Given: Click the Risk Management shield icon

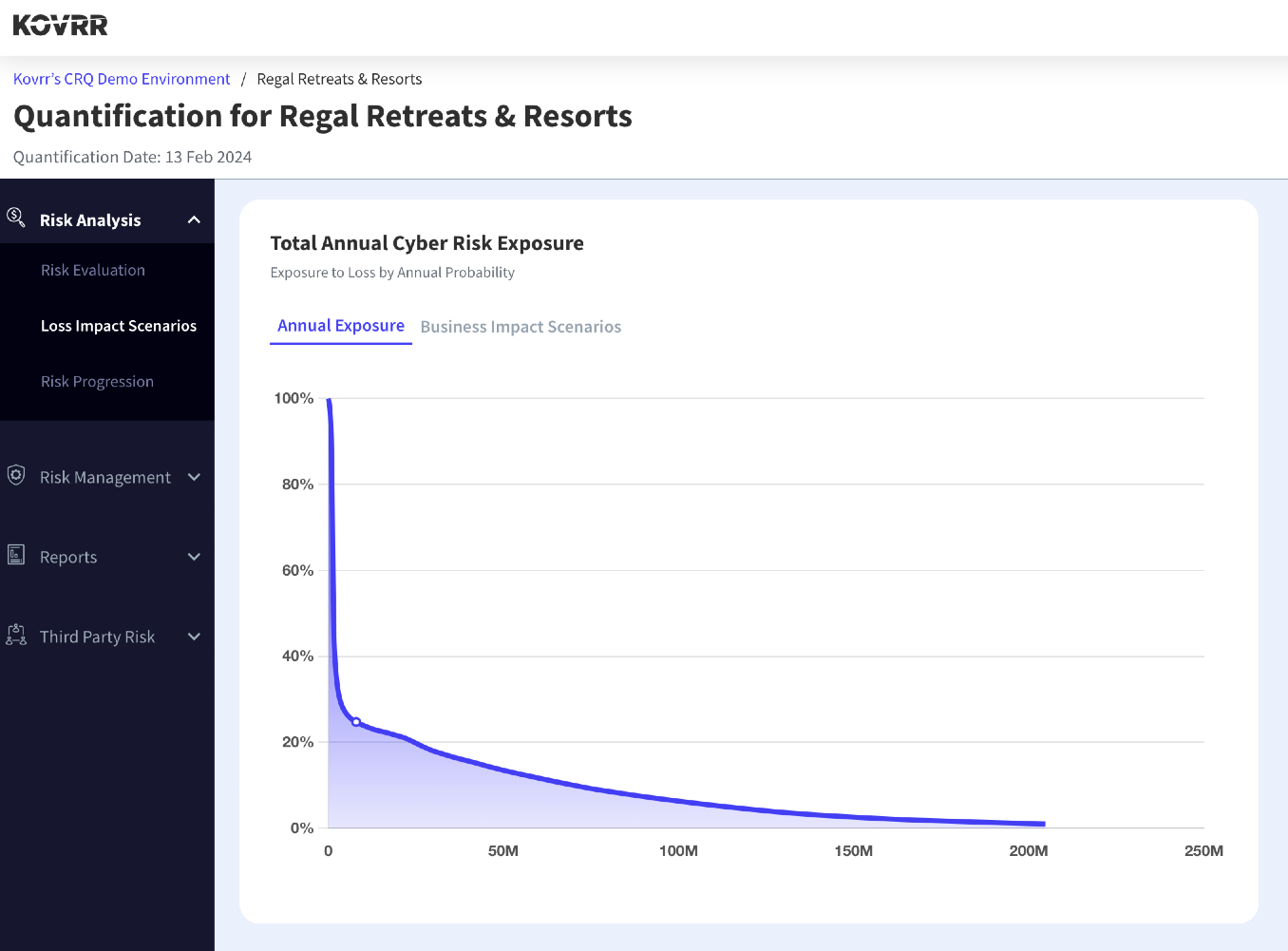Looking at the screenshot, I should point(16,475).
